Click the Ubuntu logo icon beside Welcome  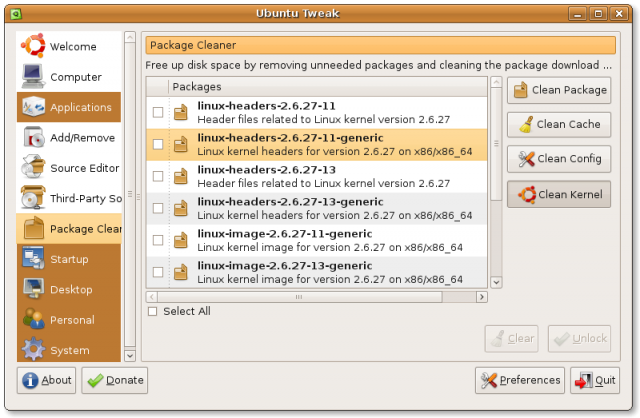pos(33,46)
